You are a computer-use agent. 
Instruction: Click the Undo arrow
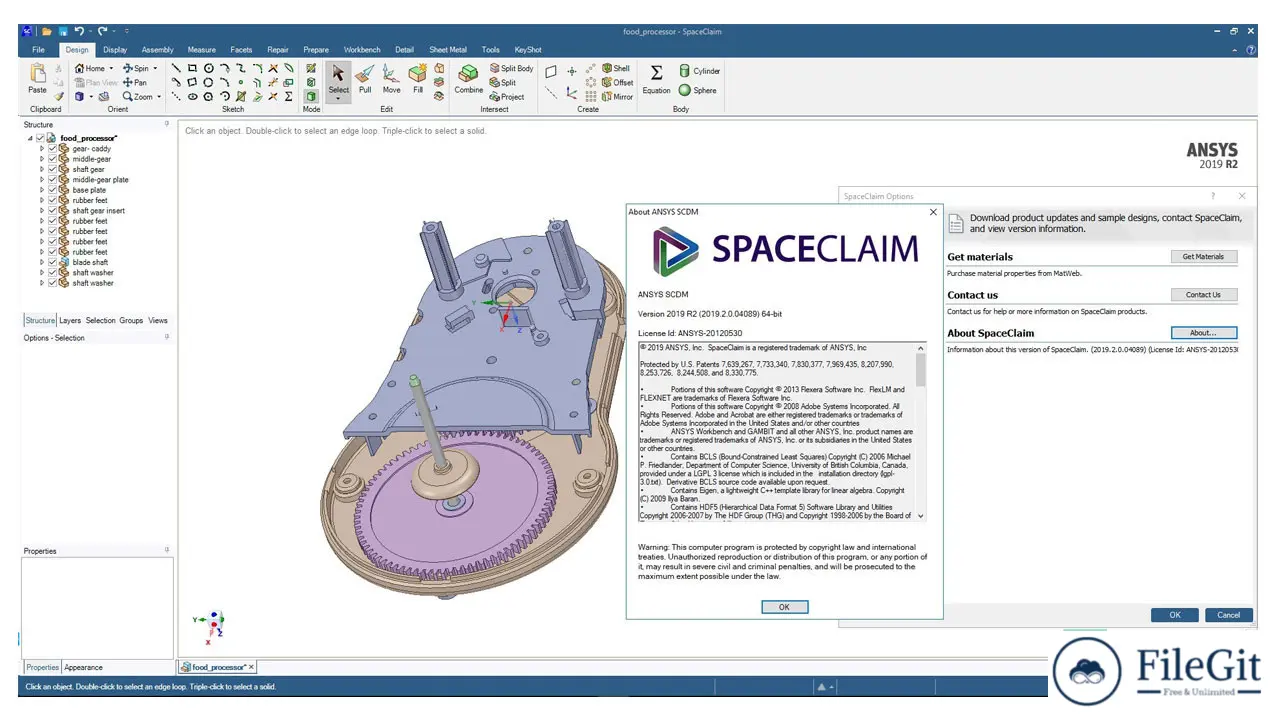(x=79, y=32)
